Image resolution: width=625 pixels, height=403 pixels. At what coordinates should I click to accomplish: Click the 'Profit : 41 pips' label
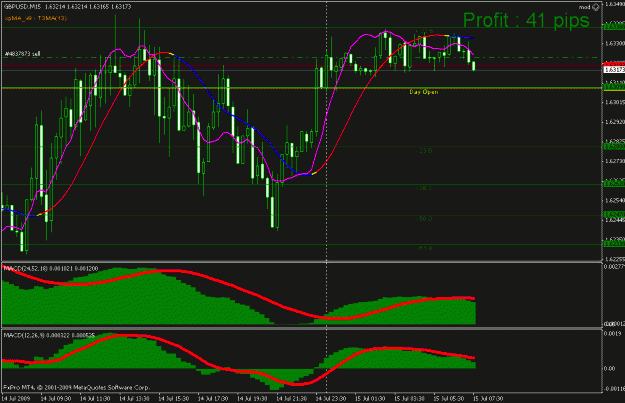[x=526, y=20]
